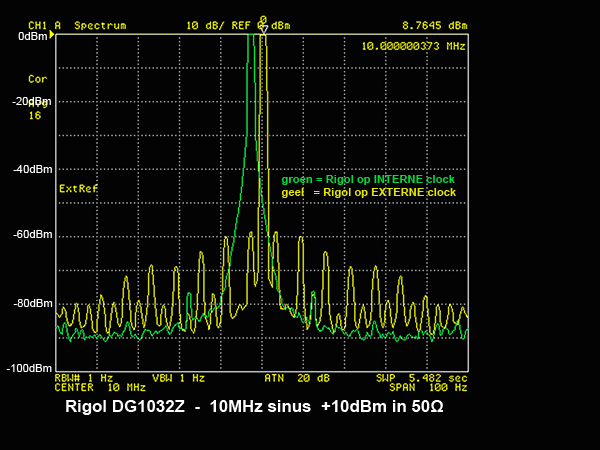This screenshot has width=600, height=450.
Task: Select the 'CH1 A Spectrum' header text
Action: 77,26
